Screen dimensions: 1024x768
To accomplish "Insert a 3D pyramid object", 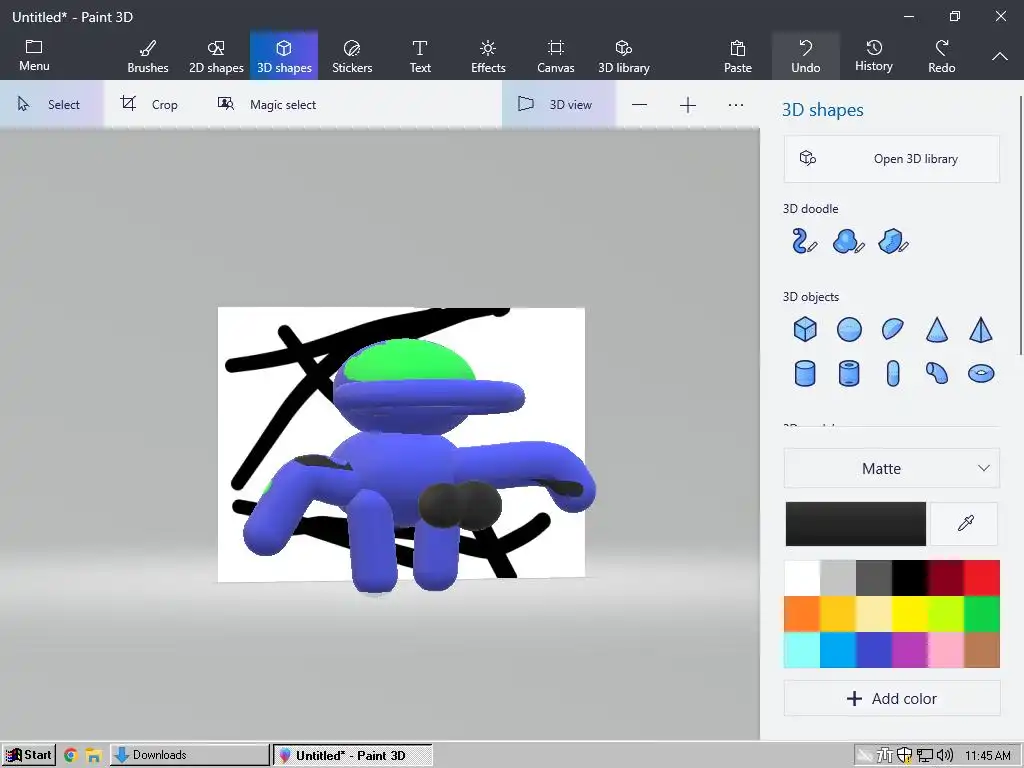I will click(x=981, y=329).
